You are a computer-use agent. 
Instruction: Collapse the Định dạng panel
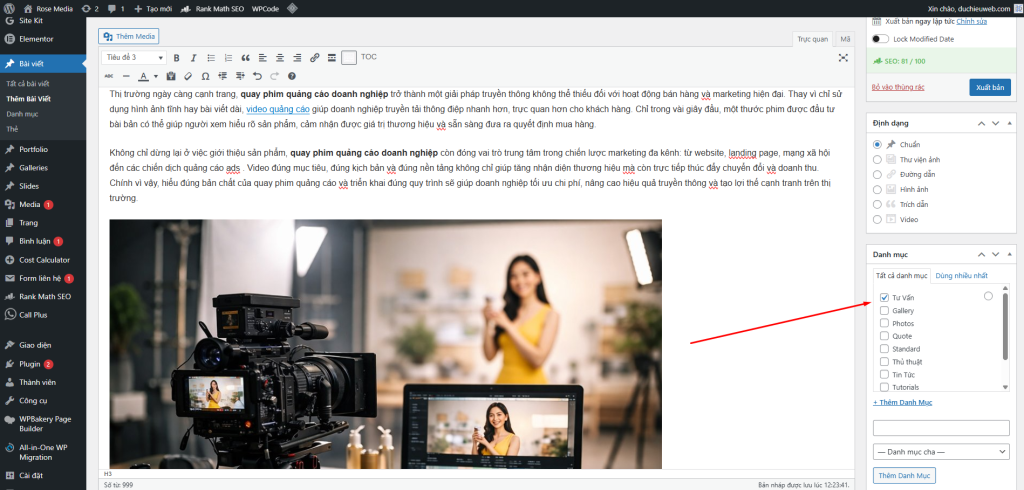click(x=1010, y=123)
